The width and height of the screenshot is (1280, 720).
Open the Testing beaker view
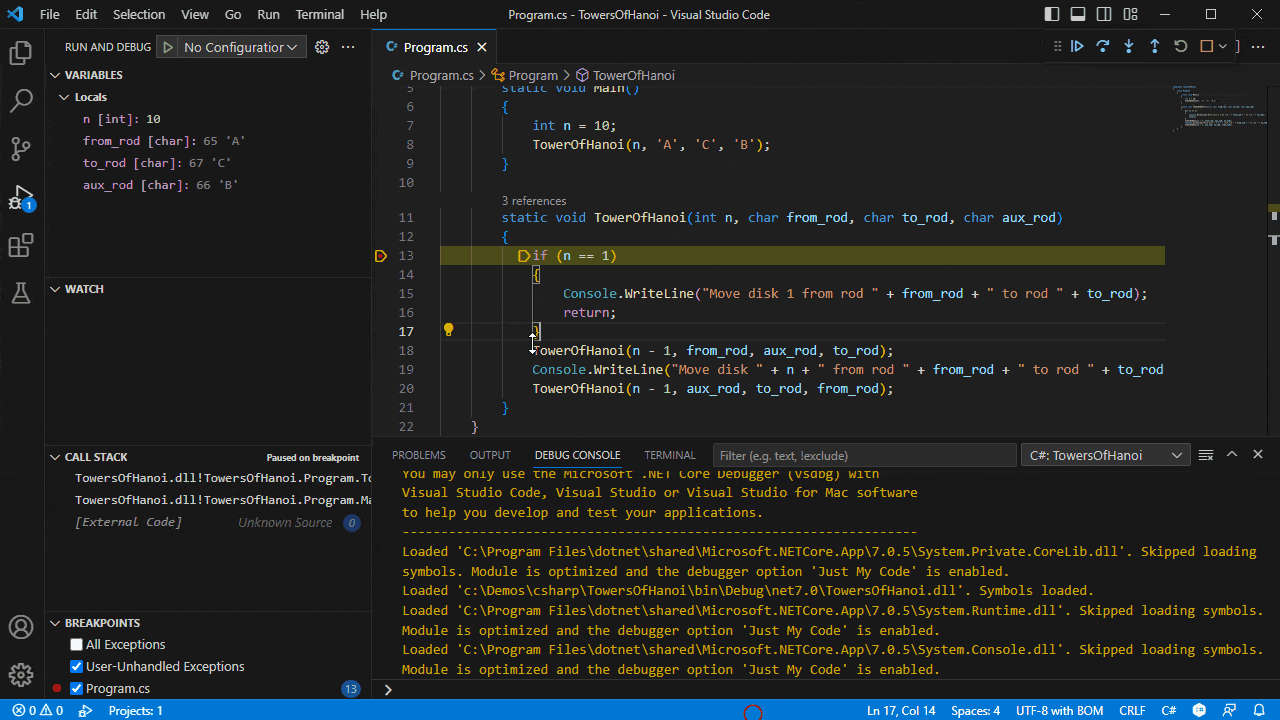point(20,293)
